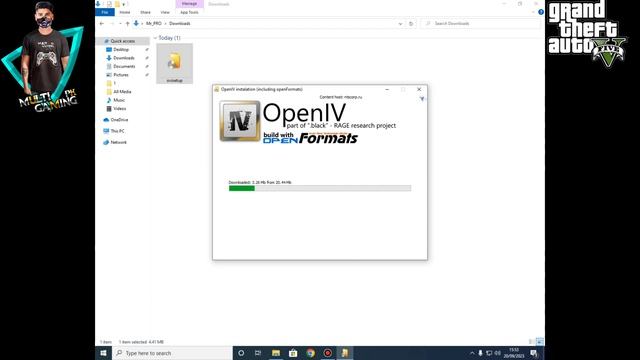Open the red recorder app on taskbar

point(328,353)
